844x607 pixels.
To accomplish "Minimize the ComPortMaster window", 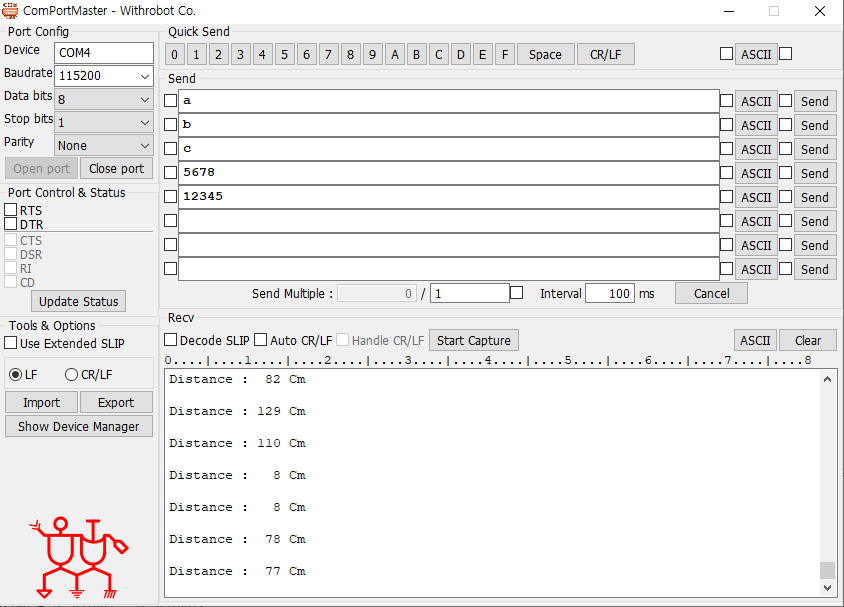I will click(x=729, y=11).
